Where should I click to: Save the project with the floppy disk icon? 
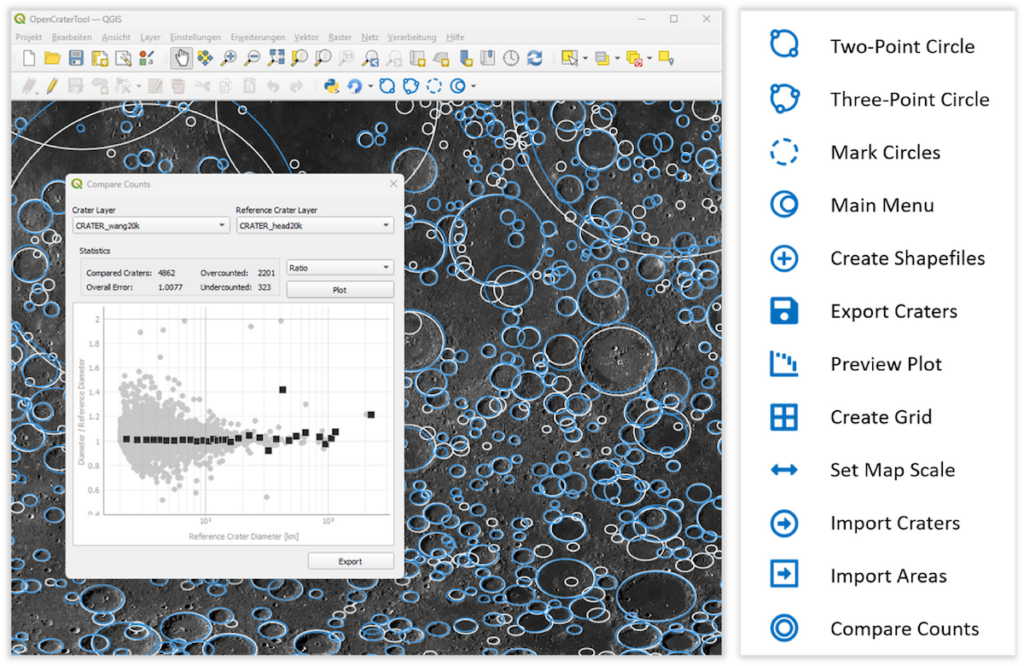76,58
